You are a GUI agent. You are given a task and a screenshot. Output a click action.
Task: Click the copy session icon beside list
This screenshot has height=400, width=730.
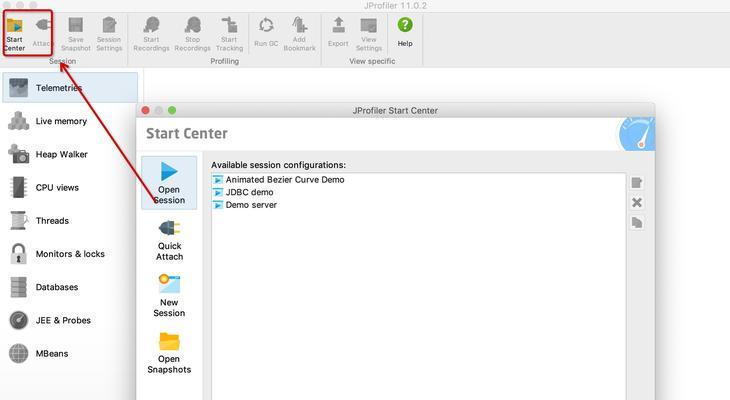tap(637, 223)
